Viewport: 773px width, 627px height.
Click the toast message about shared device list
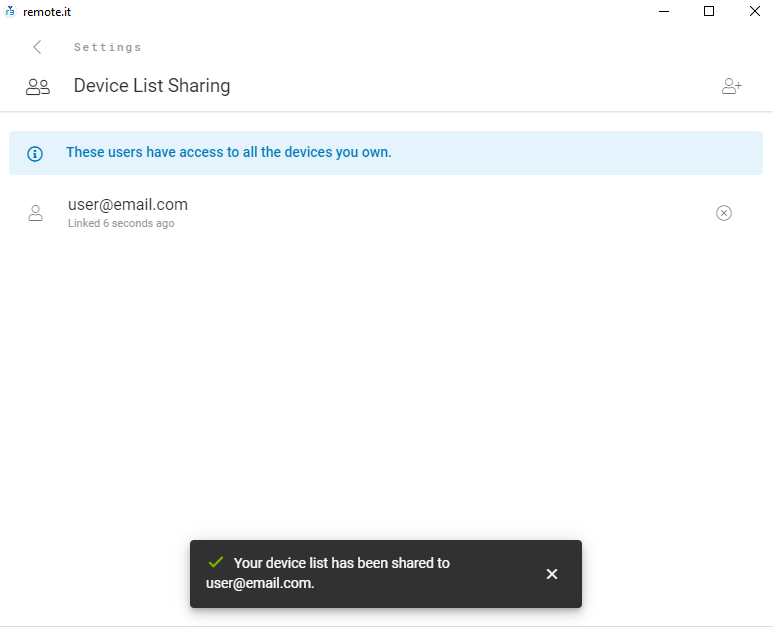[x=328, y=573]
